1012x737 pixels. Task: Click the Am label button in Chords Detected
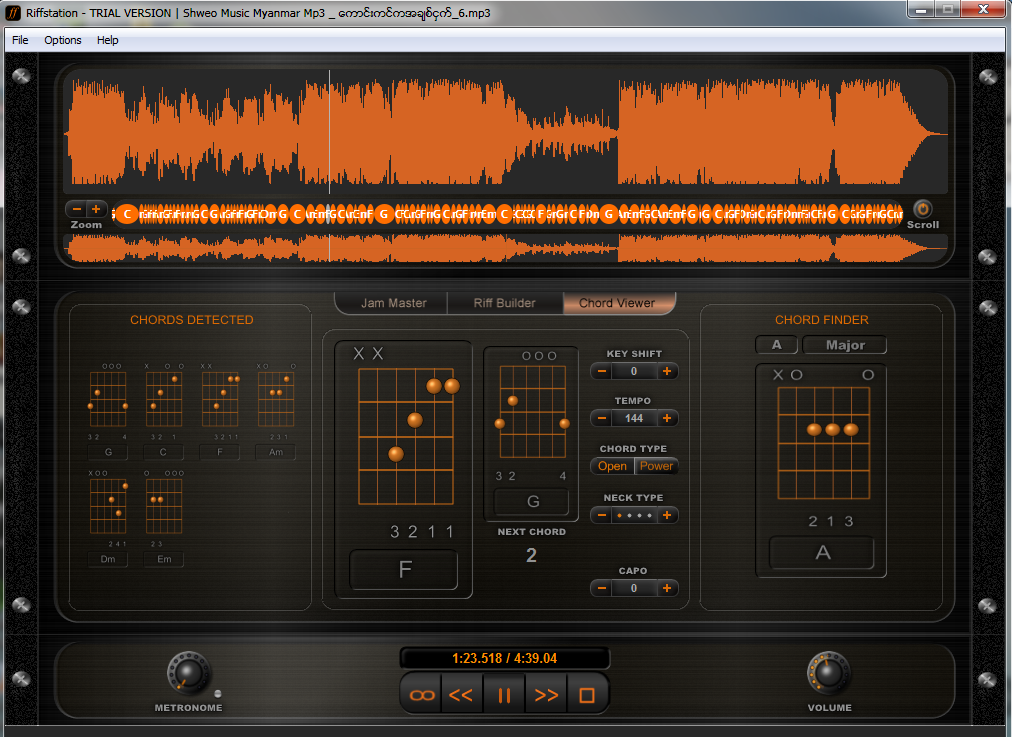(x=276, y=452)
